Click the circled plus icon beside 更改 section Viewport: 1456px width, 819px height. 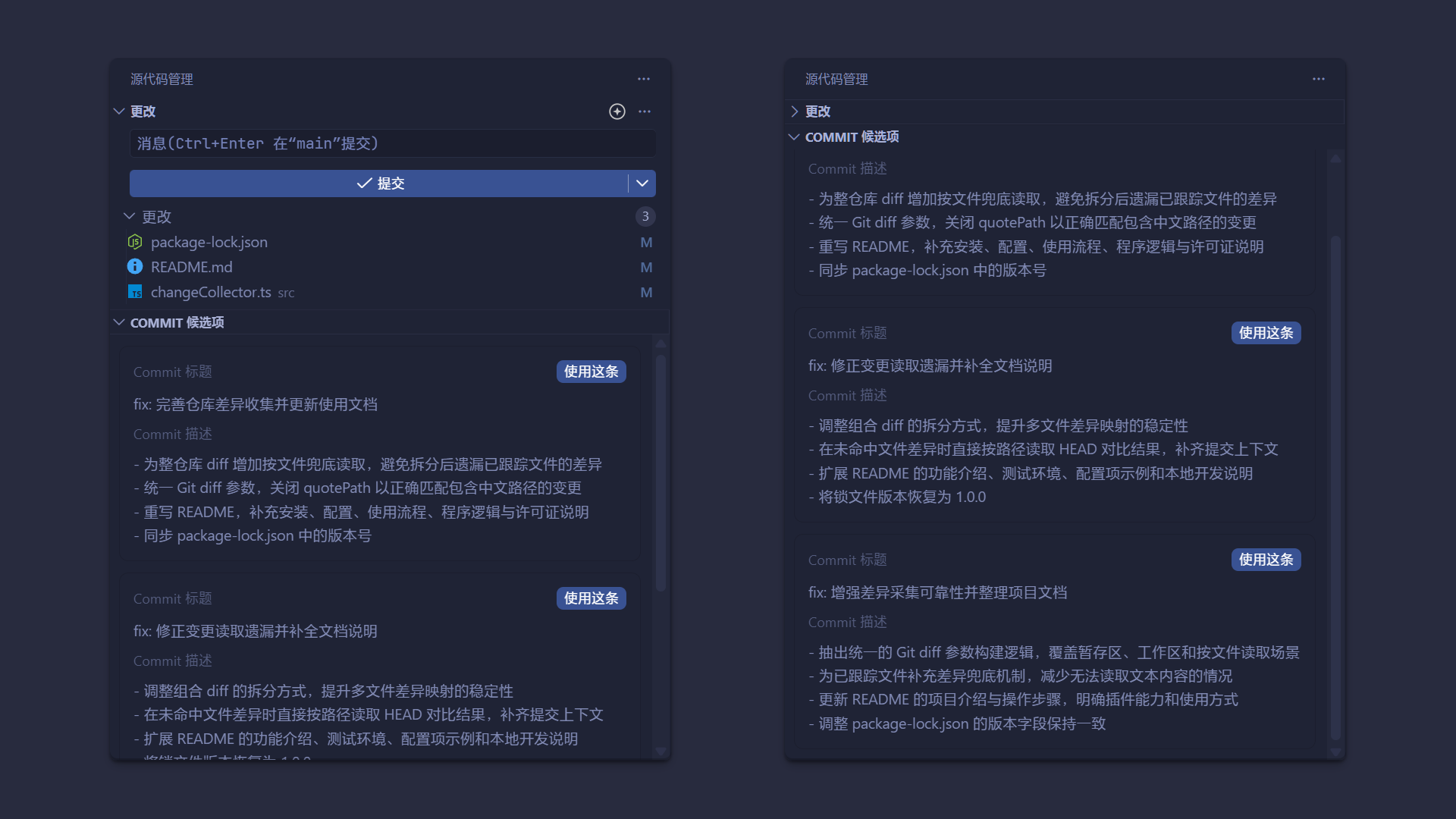point(617,111)
